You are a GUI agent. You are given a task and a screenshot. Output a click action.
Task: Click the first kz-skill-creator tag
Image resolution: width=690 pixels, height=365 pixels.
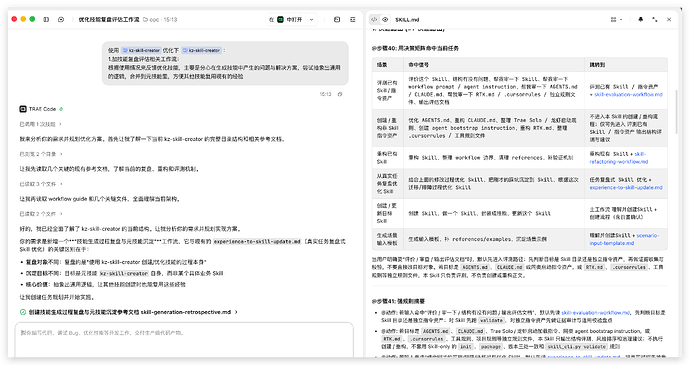pyautogui.click(x=141, y=50)
